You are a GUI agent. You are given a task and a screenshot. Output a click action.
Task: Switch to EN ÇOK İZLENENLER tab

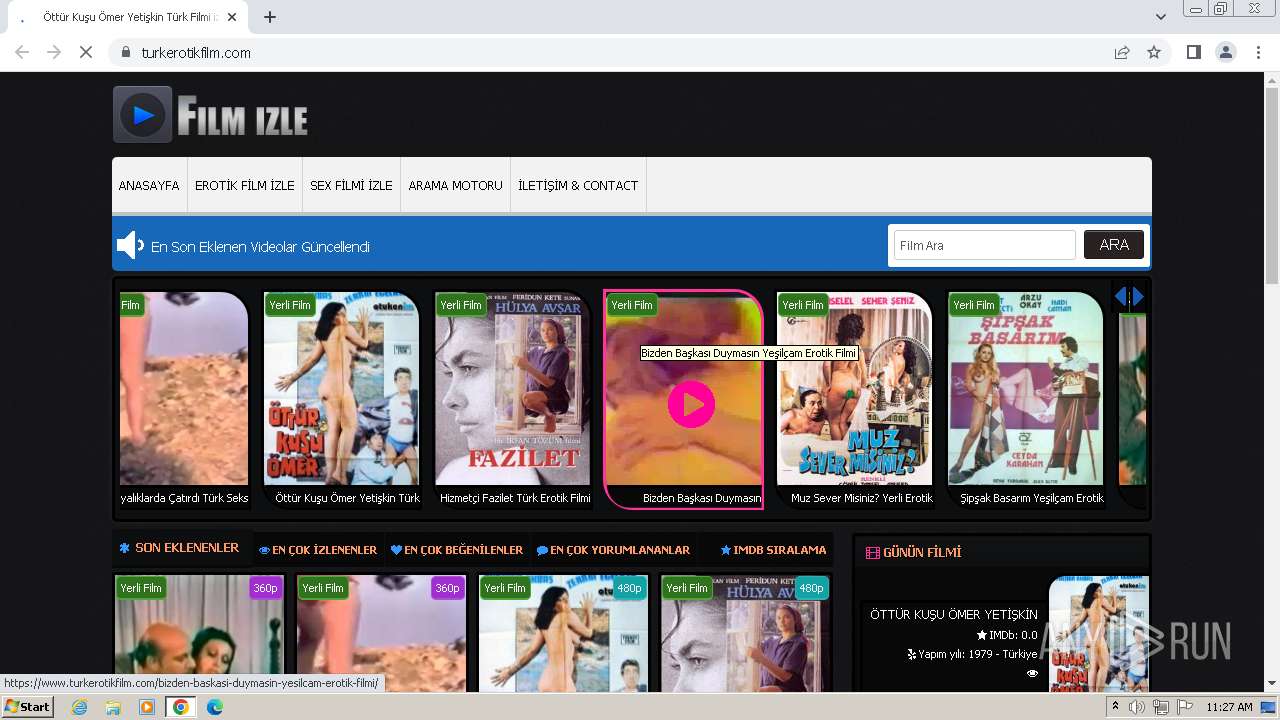(x=318, y=550)
